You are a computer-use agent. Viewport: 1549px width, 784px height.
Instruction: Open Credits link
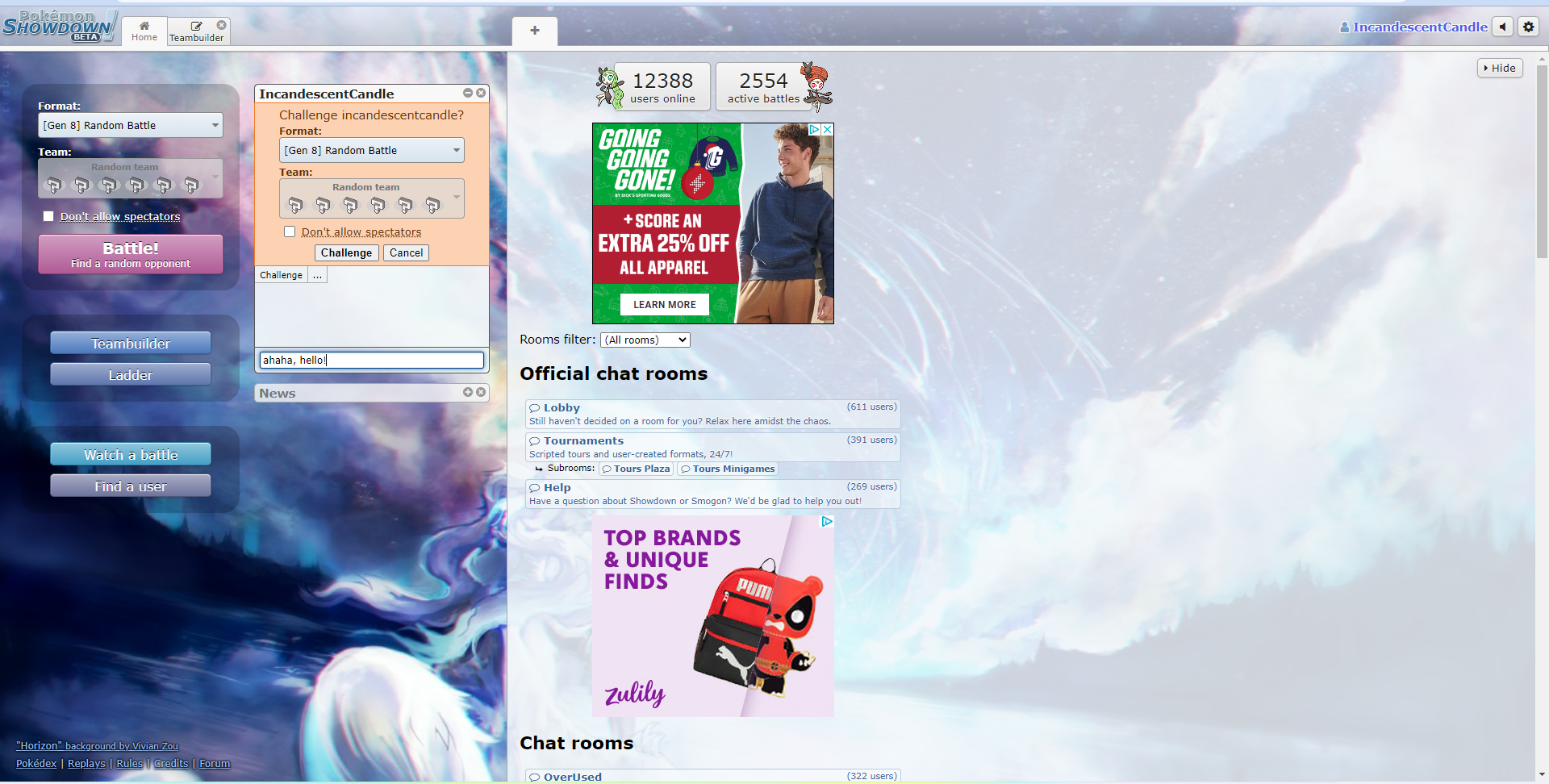click(x=171, y=763)
